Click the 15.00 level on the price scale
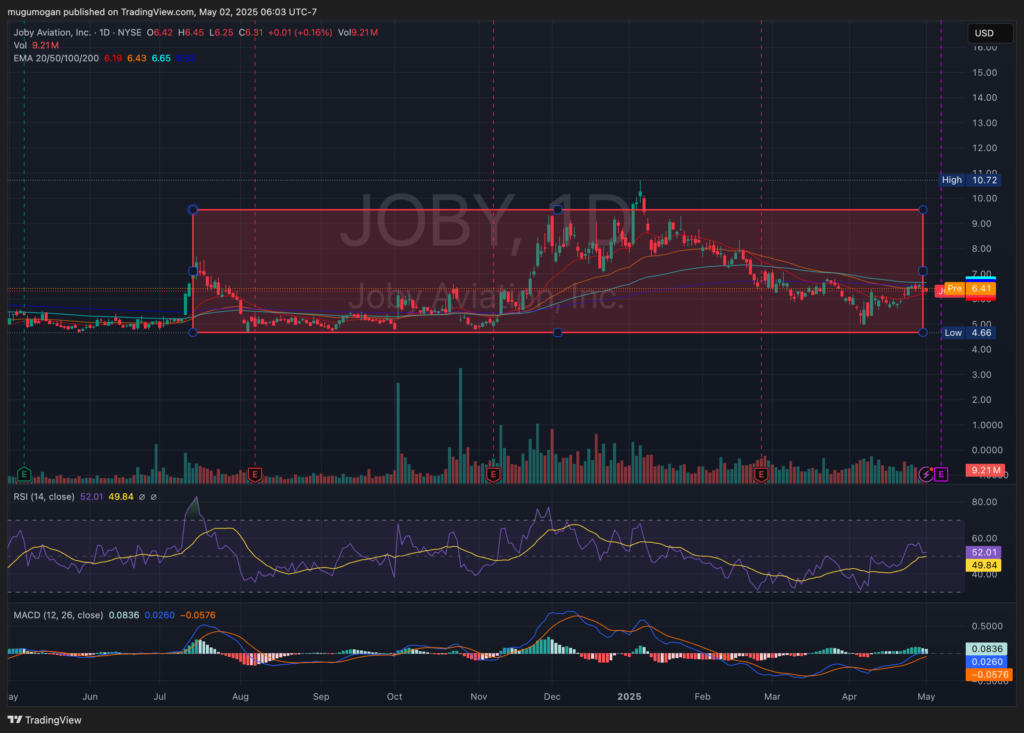 click(985, 73)
